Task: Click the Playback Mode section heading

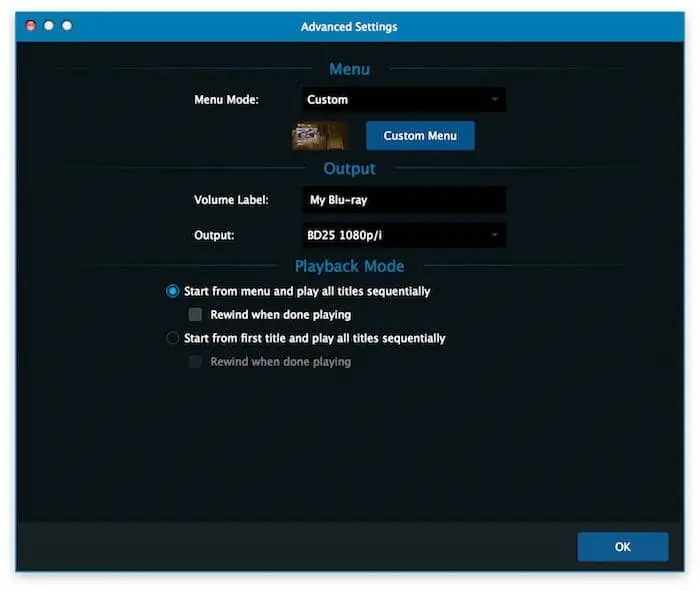Action: [x=349, y=266]
